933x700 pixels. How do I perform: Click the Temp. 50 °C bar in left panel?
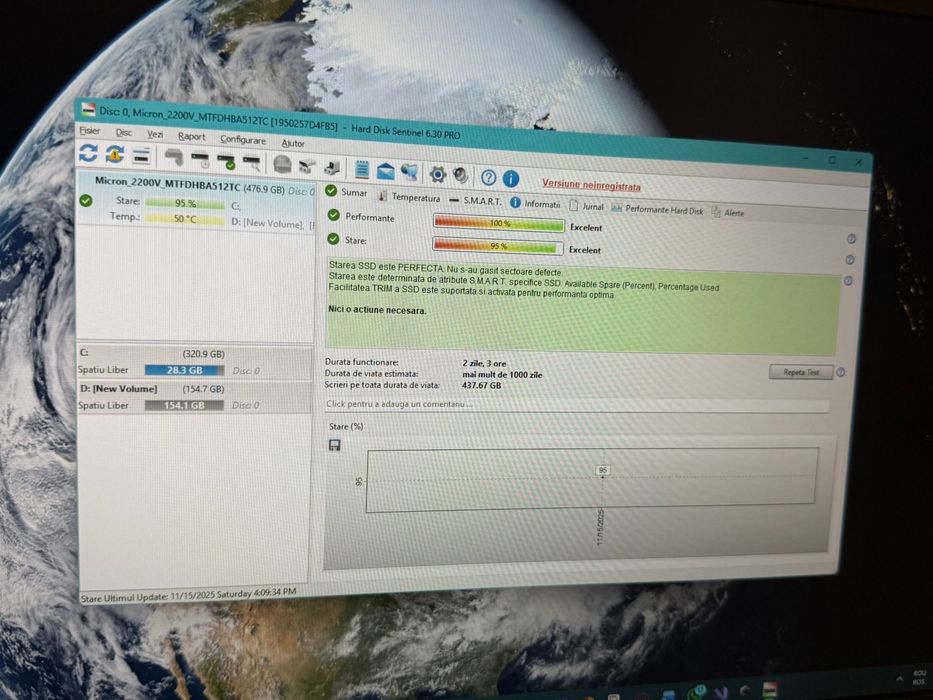point(185,218)
